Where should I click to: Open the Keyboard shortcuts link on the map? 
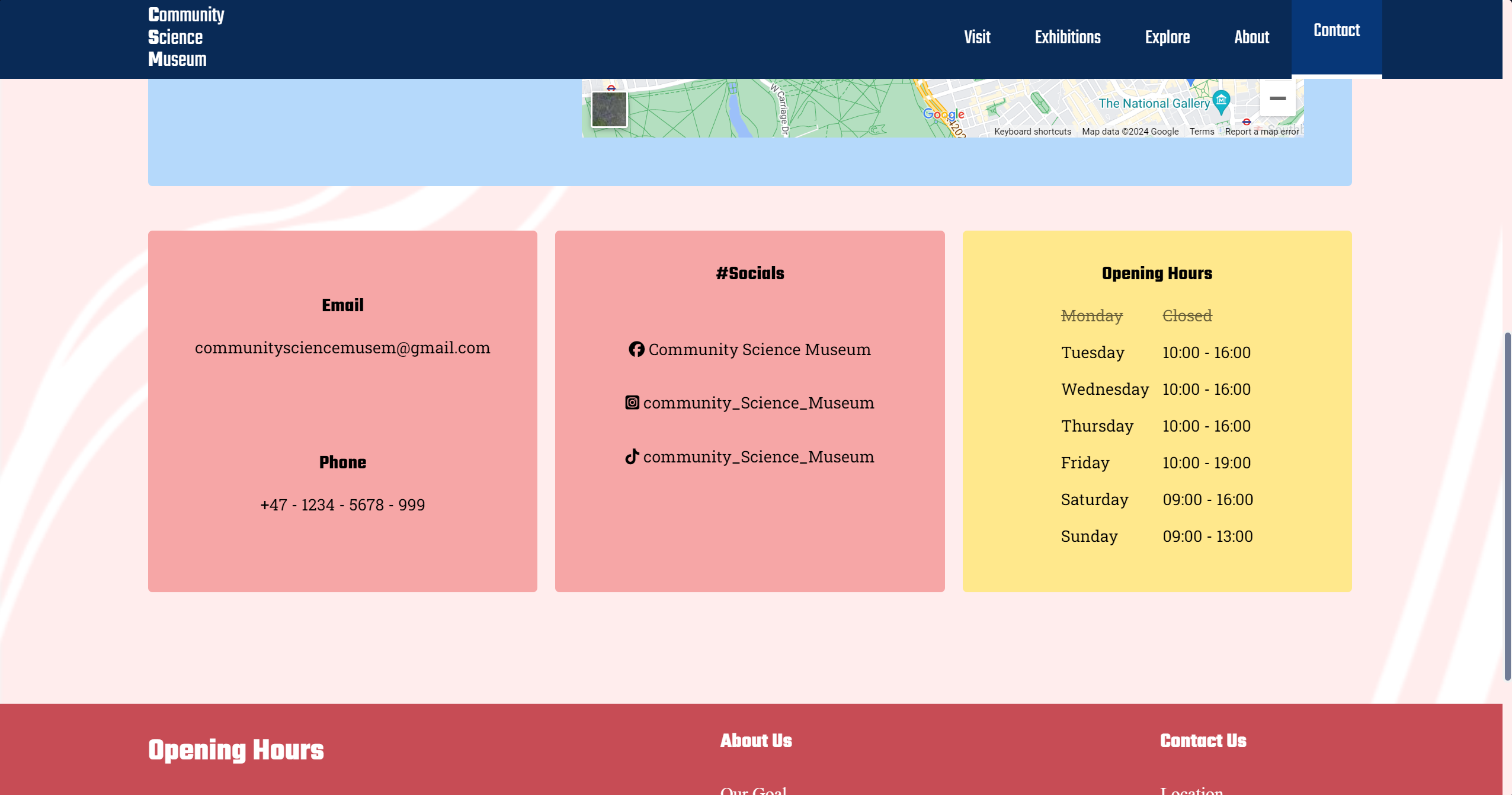coord(1032,131)
